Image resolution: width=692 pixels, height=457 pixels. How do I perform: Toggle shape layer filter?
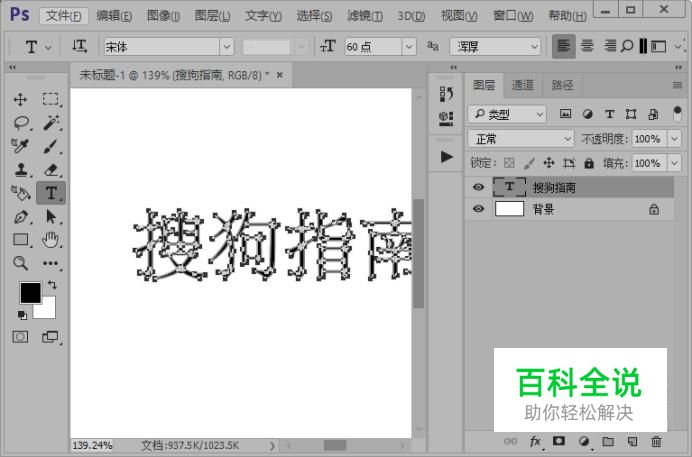tap(631, 114)
